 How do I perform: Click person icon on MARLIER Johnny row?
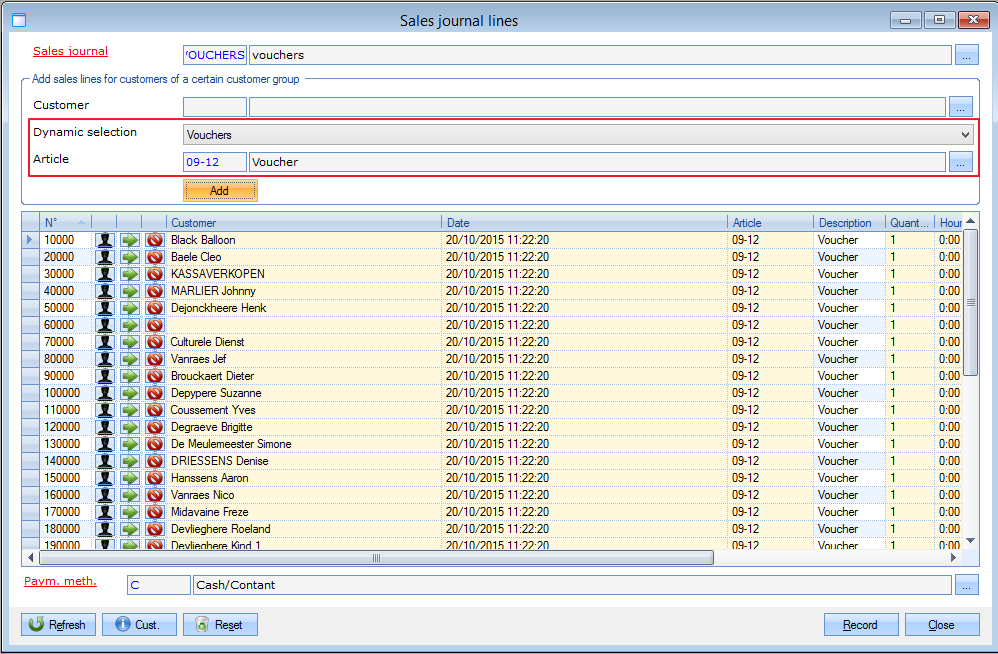(x=105, y=291)
